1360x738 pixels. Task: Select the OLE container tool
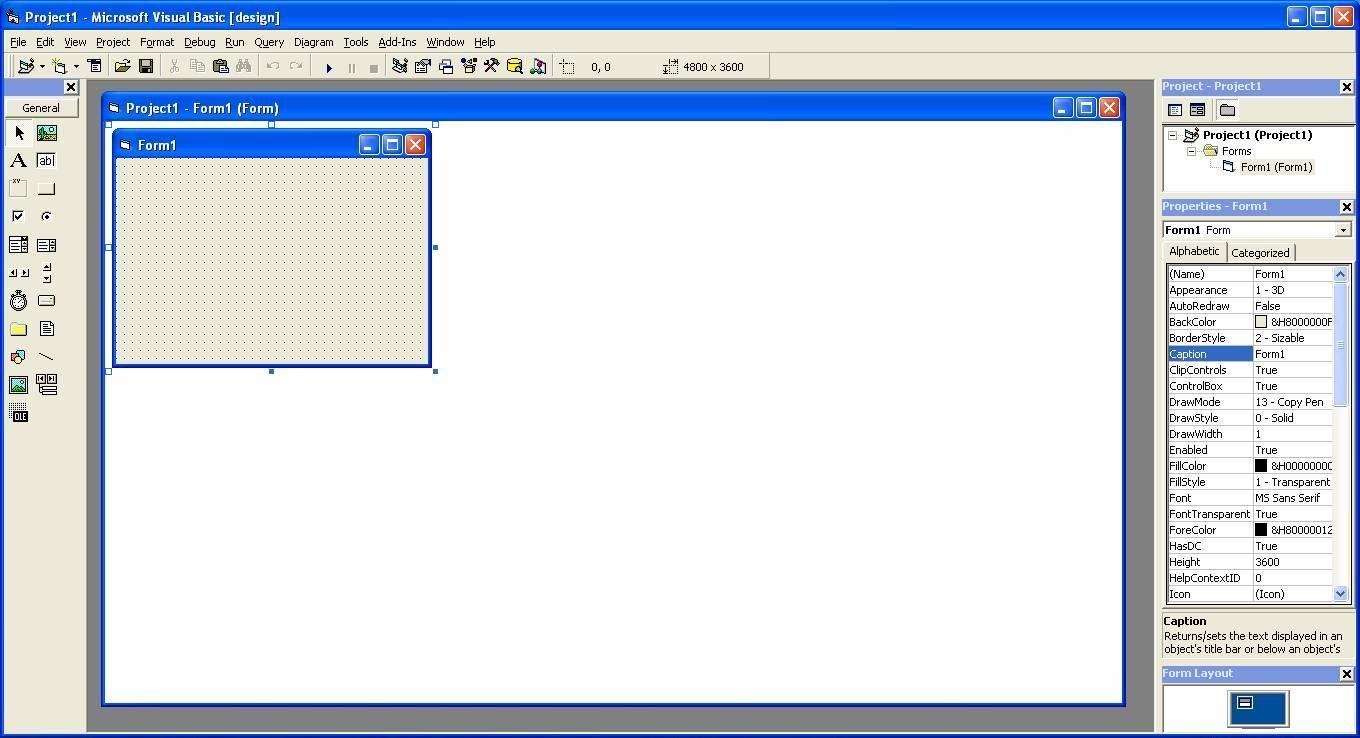tap(19, 413)
